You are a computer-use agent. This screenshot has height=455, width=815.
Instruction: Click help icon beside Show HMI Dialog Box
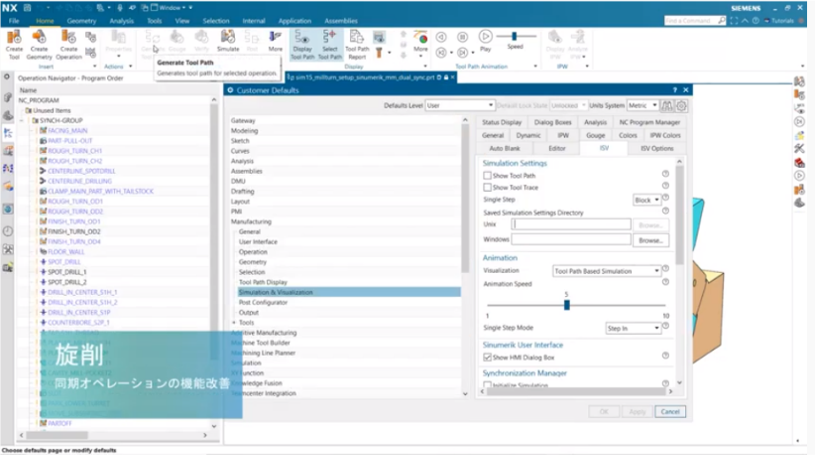[x=665, y=356]
